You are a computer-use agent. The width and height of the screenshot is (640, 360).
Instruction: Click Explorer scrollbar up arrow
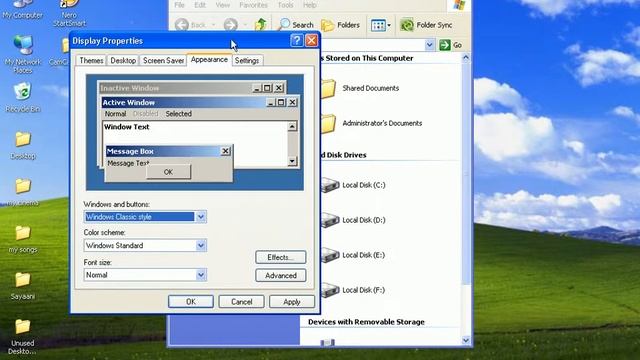(x=466, y=58)
